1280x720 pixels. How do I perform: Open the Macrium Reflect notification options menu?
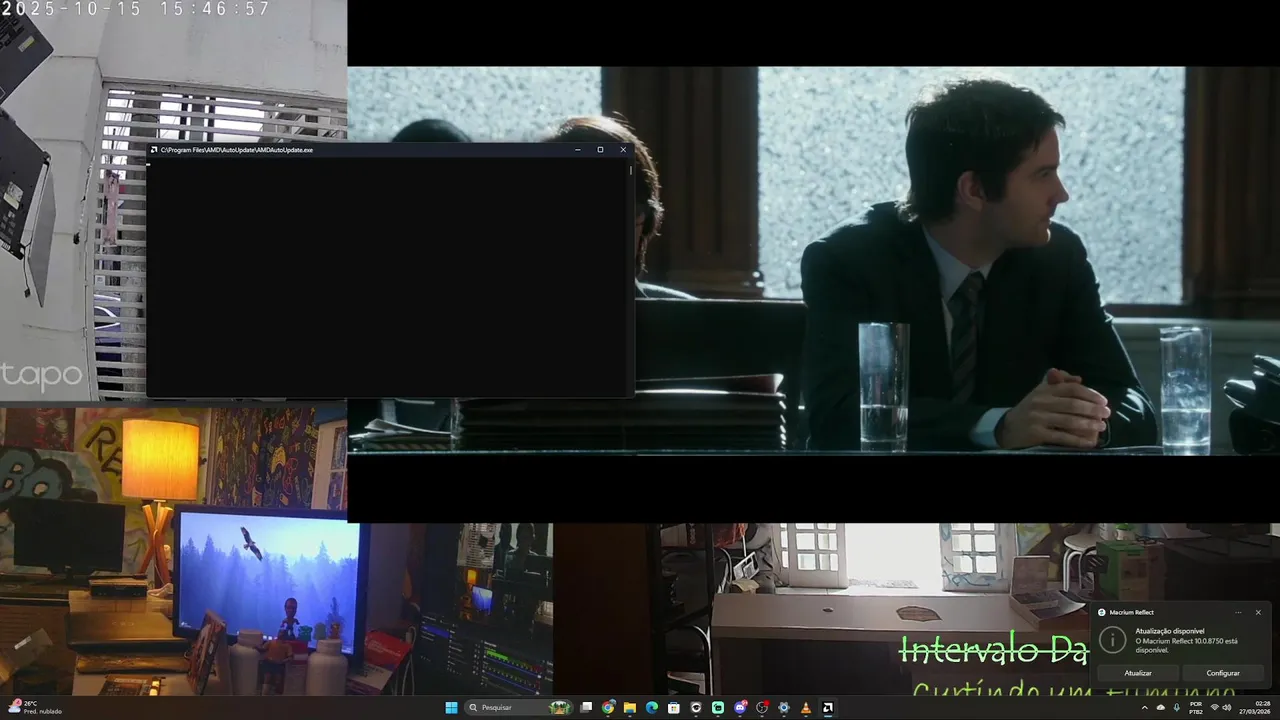pyautogui.click(x=1238, y=612)
